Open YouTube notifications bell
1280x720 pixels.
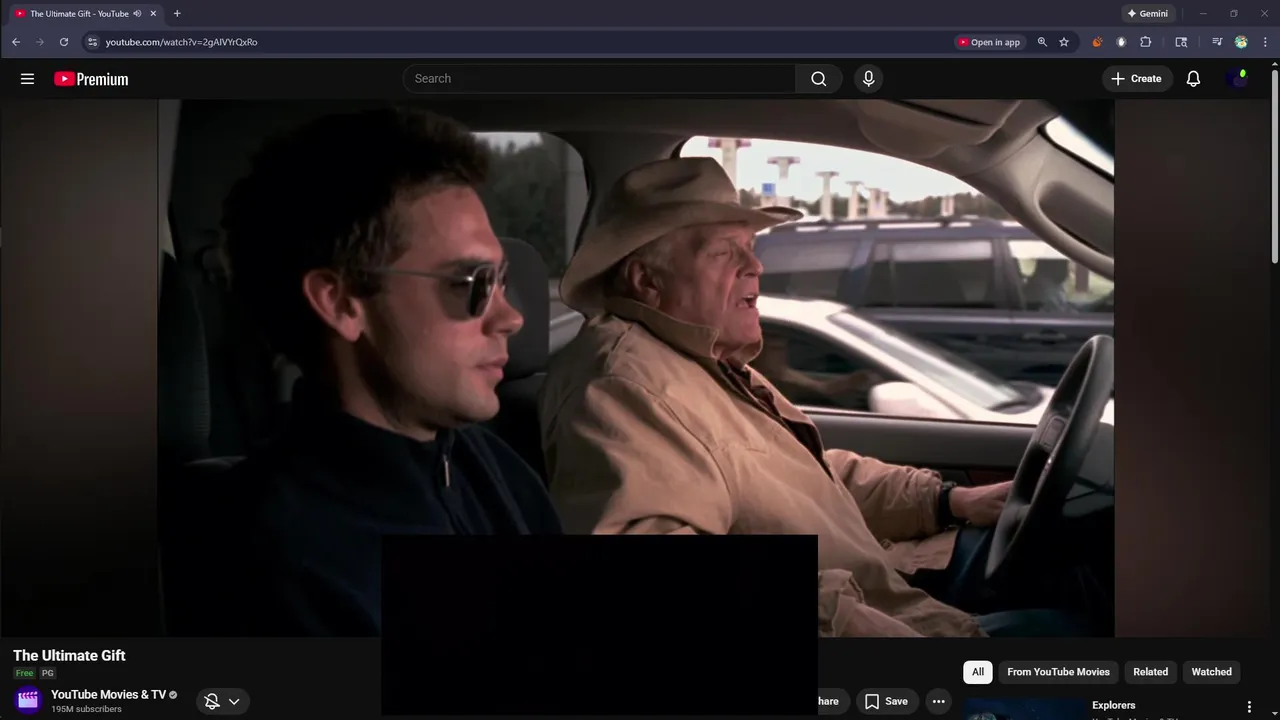coord(1193,79)
